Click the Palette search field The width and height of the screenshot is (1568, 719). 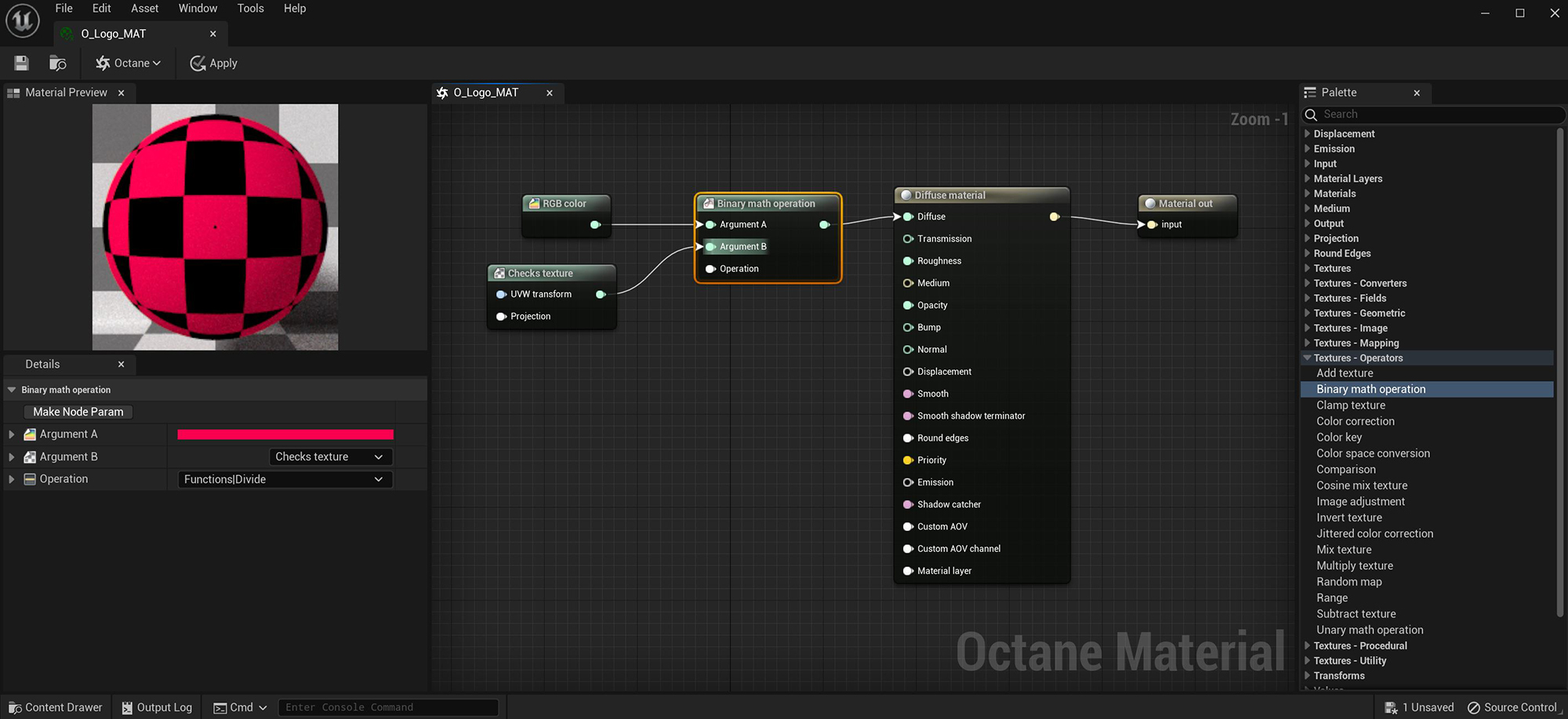[x=1434, y=114]
